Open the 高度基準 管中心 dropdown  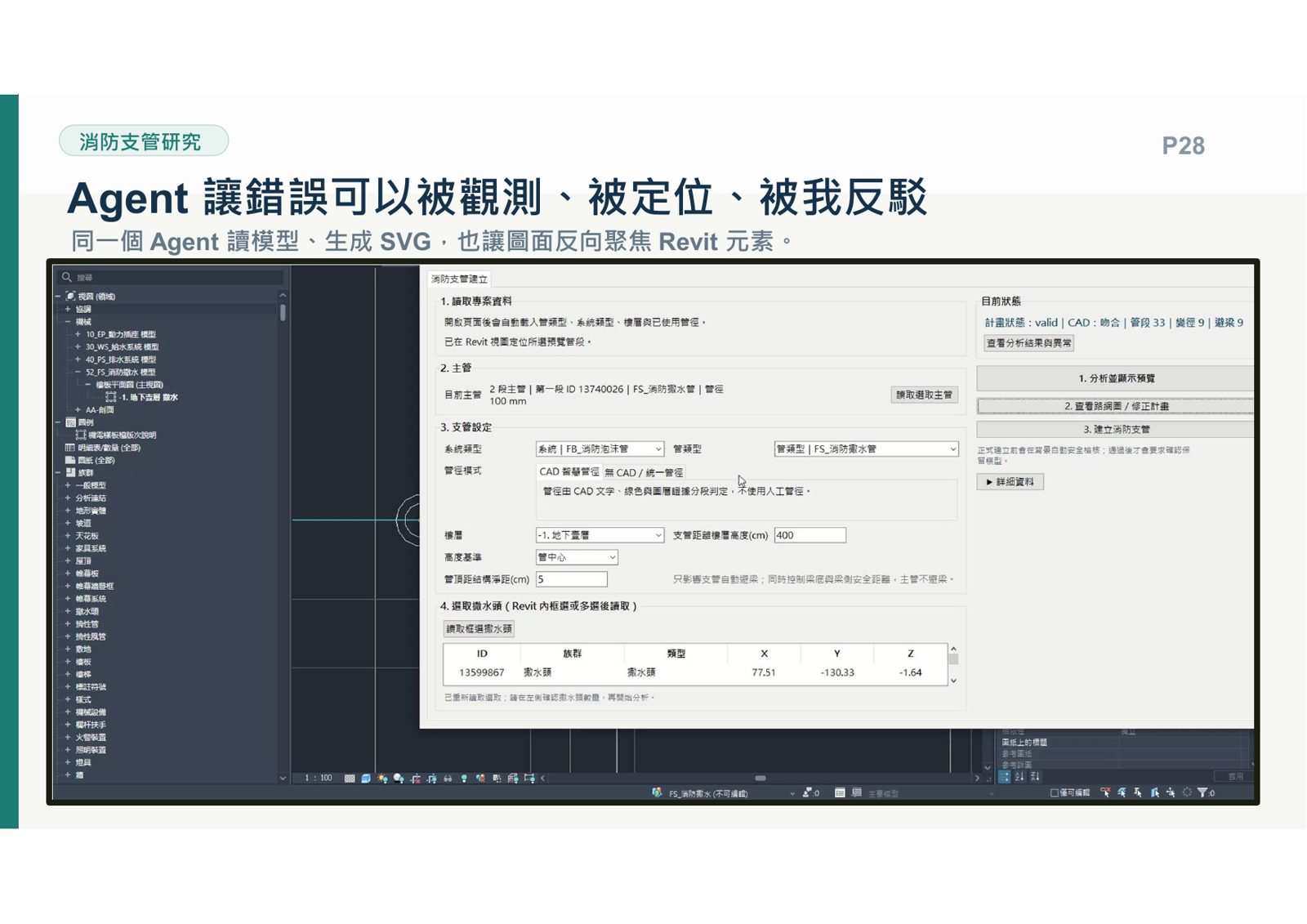[577, 557]
